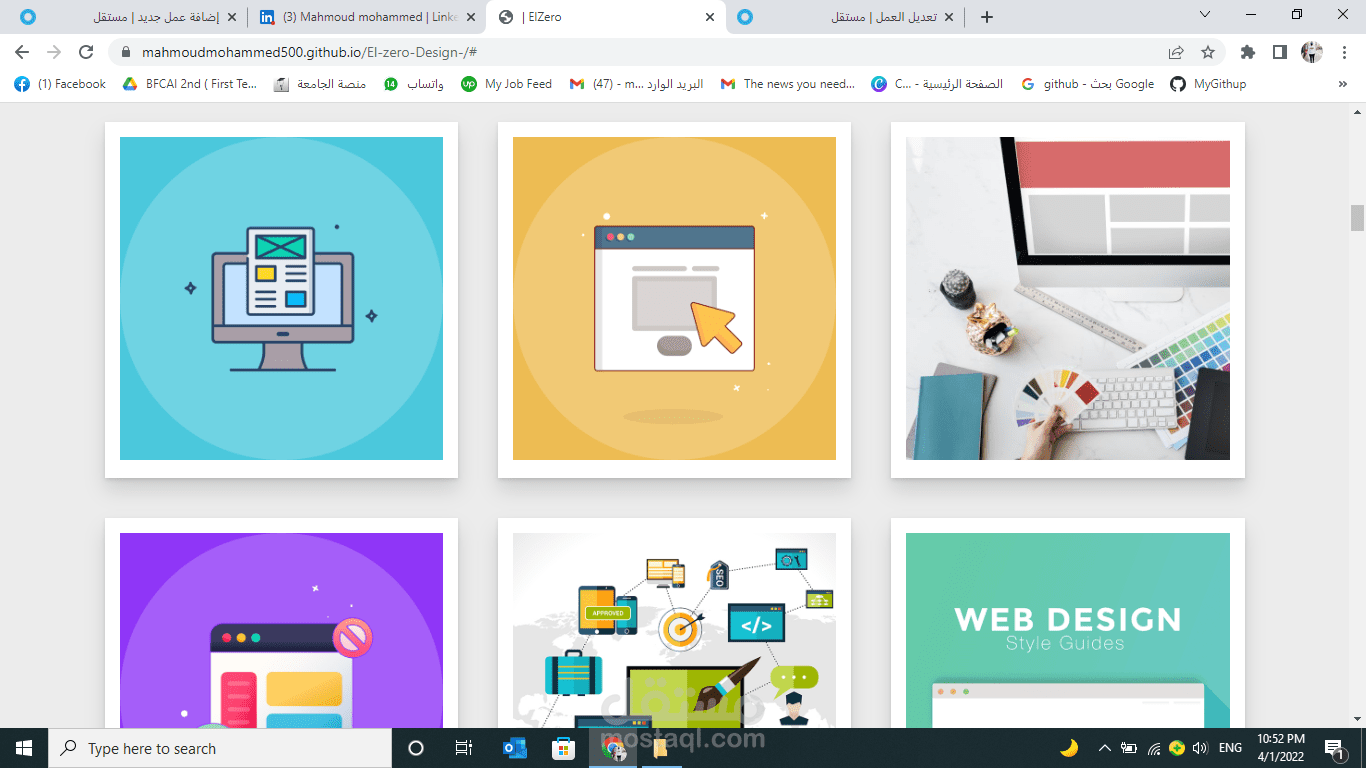Viewport: 1366px width, 768px height.
Task: Open the Chrome three-dot menu
Action: coord(1344,52)
